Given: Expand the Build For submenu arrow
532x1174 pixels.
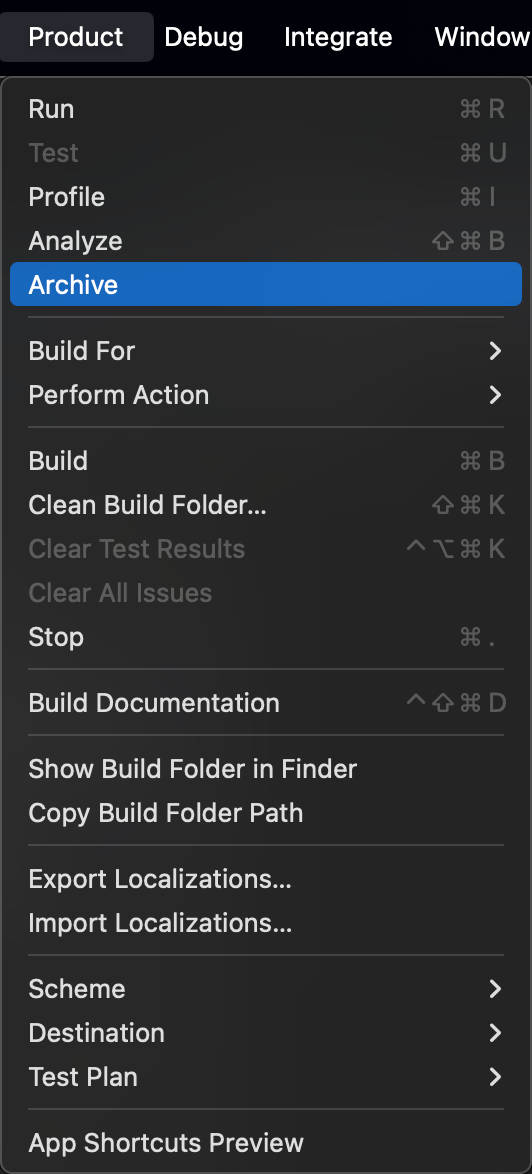Looking at the screenshot, I should [495, 350].
